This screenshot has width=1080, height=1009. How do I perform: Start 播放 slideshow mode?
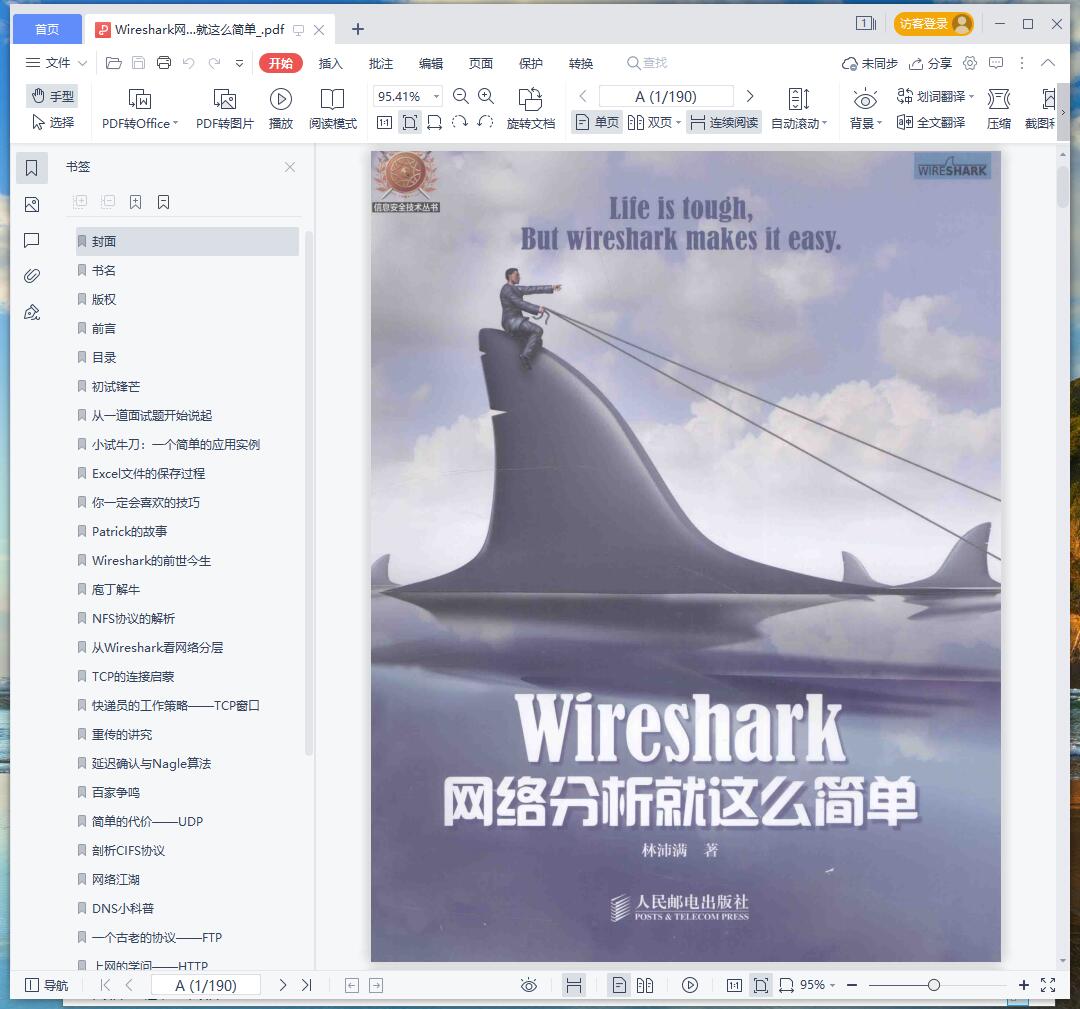coord(280,110)
